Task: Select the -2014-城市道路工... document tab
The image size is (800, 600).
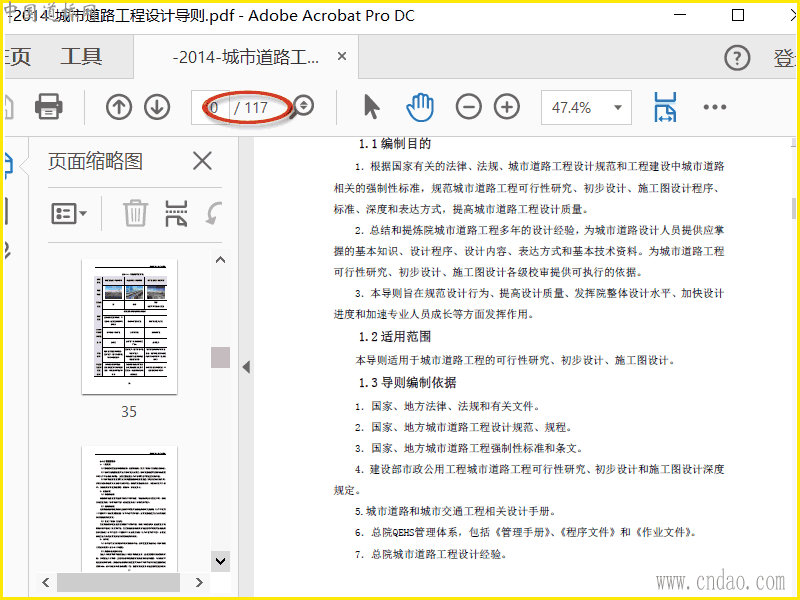Action: coord(246,57)
